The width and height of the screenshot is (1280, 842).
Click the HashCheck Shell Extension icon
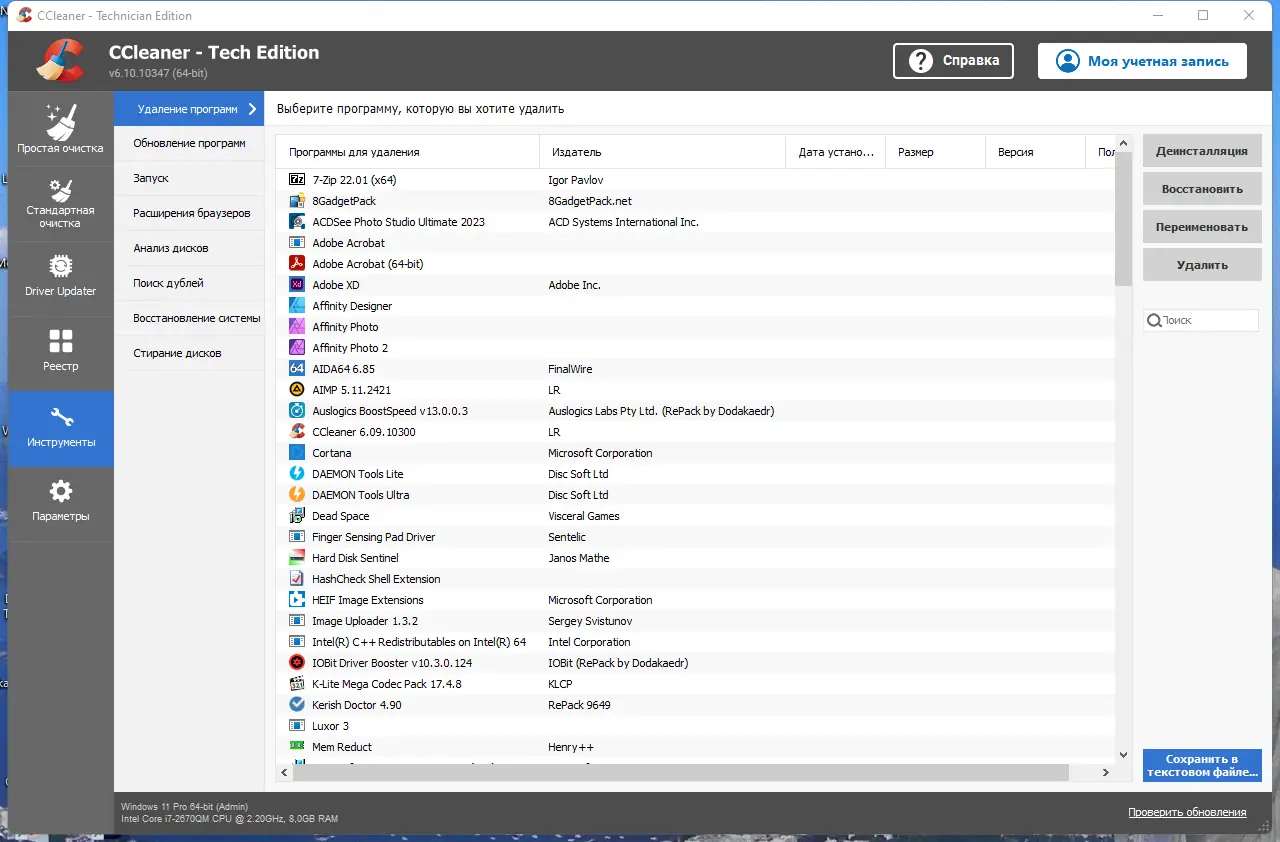click(x=296, y=579)
